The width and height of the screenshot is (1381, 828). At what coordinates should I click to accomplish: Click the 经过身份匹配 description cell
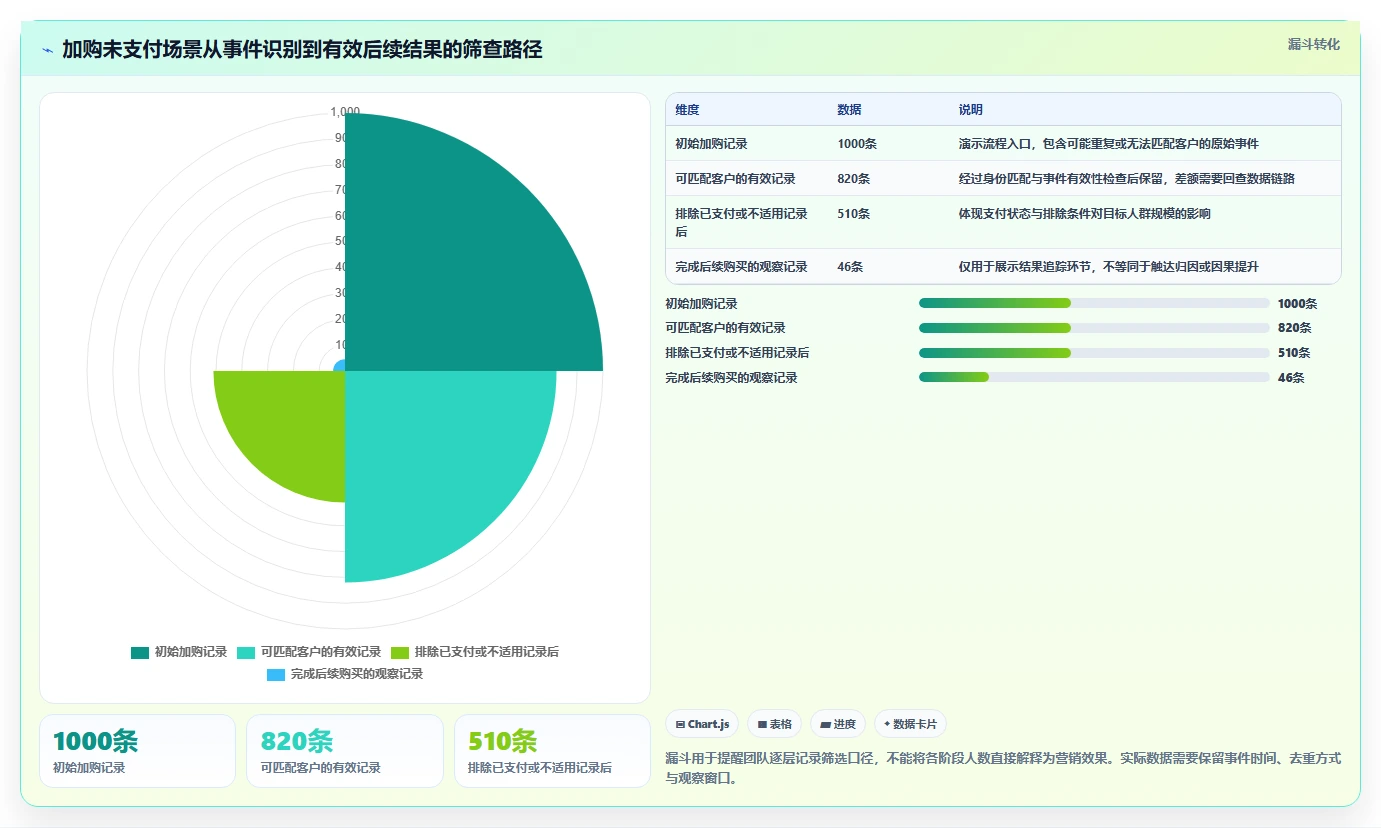(1144, 179)
